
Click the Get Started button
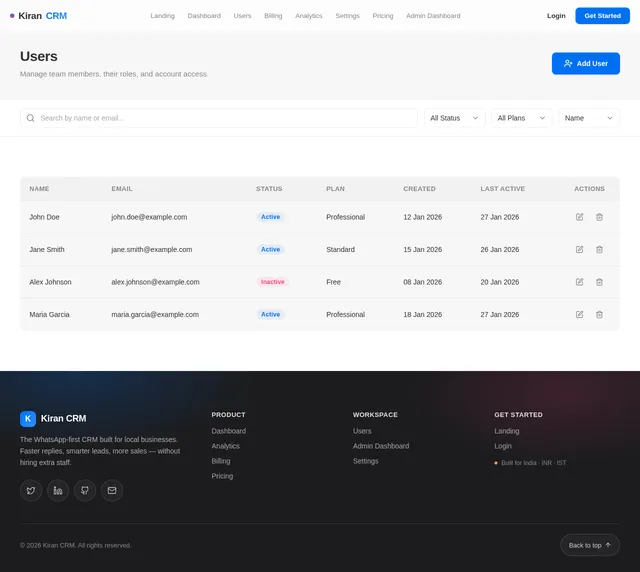[602, 16]
